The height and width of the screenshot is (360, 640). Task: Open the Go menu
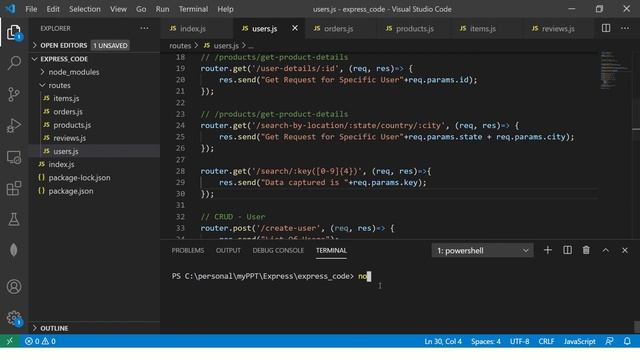point(141,9)
